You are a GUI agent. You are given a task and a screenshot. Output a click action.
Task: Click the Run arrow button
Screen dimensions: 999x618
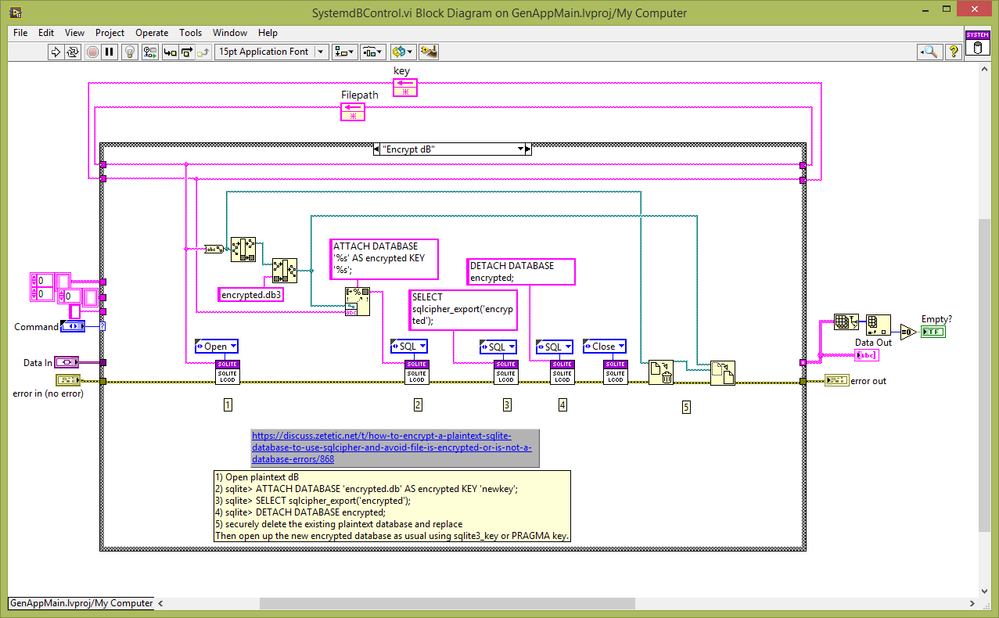57,51
